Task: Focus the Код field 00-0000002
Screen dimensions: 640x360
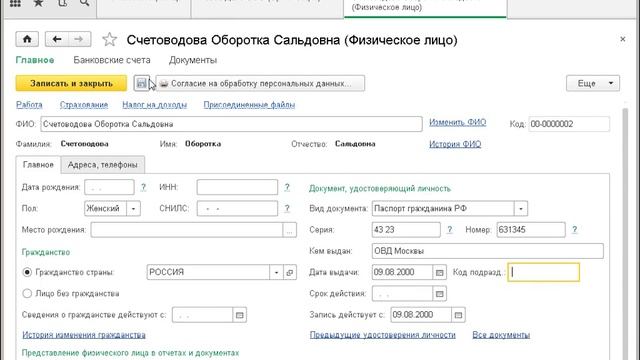Action: 569,124
